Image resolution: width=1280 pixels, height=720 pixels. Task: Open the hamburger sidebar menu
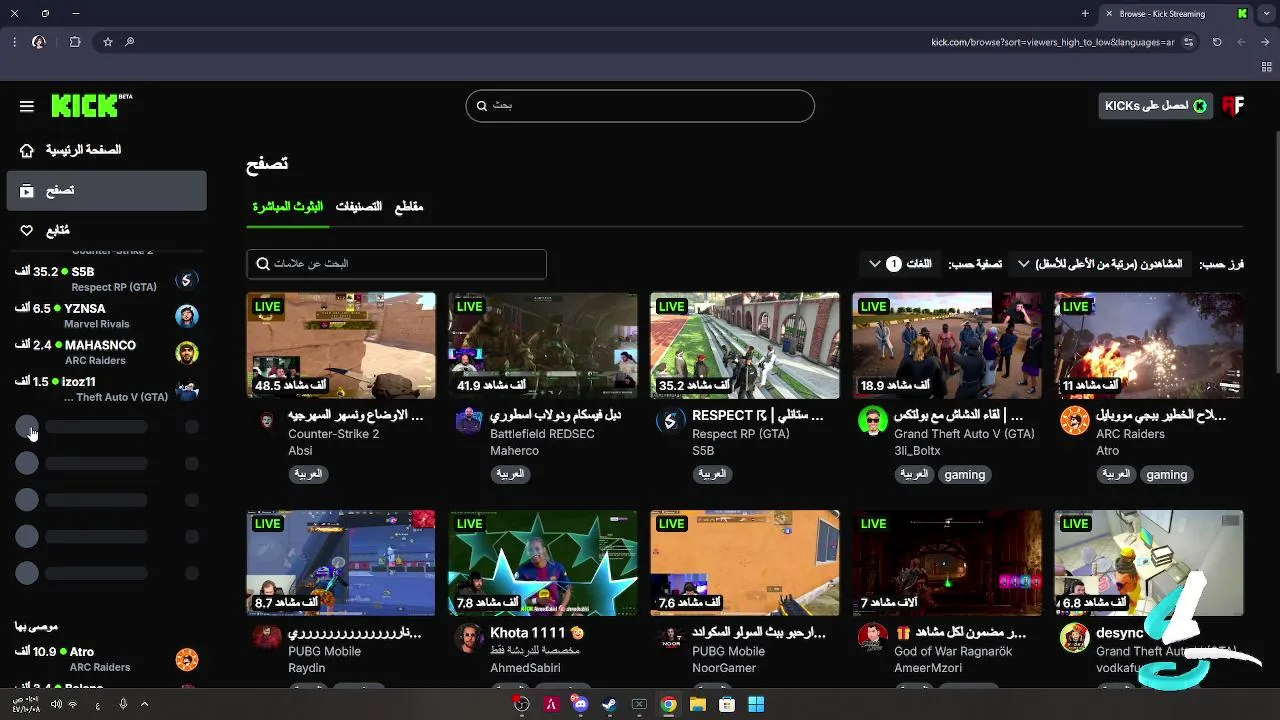pos(27,106)
